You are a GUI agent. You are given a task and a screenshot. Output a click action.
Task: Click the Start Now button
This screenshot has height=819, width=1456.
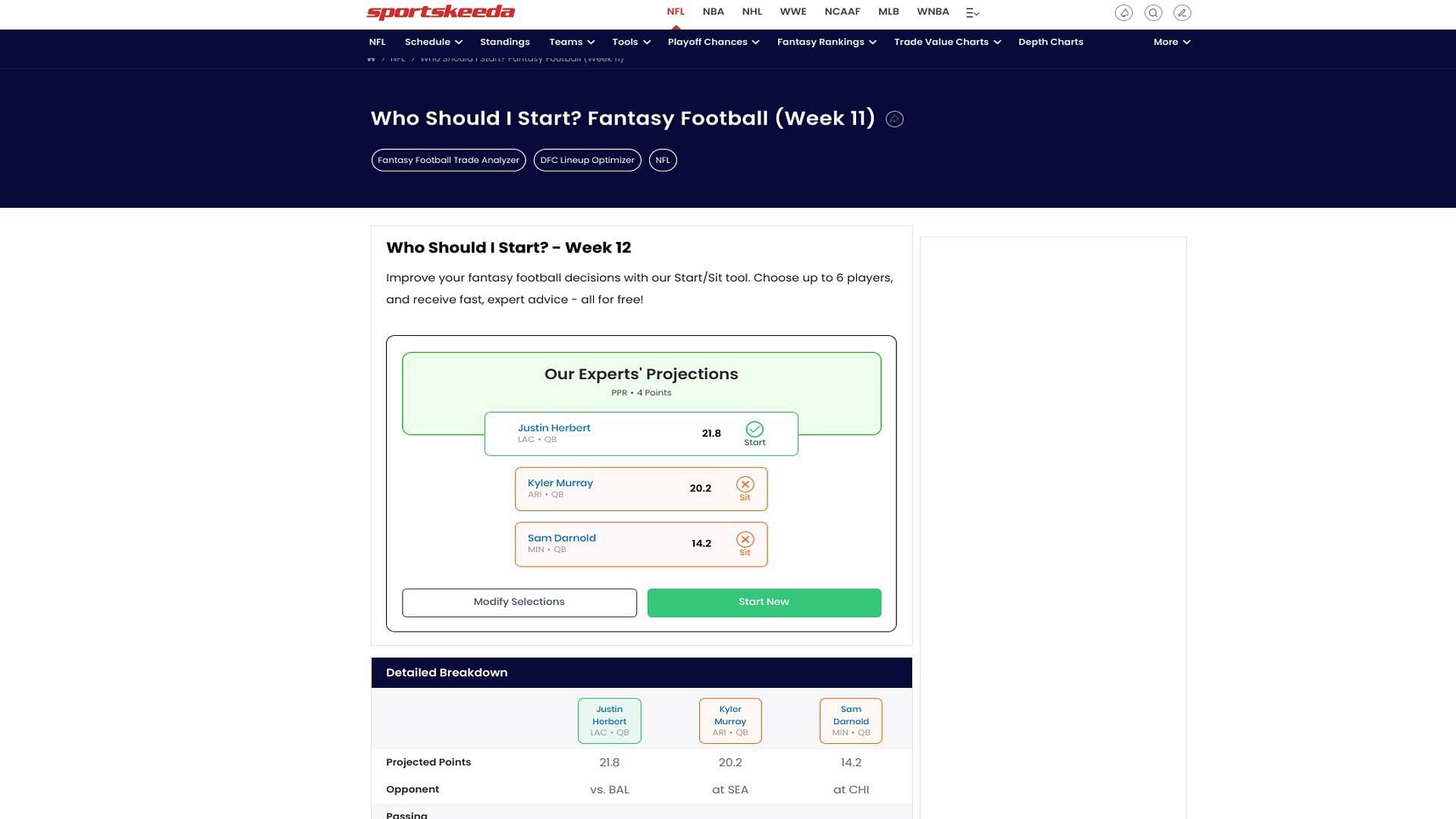pos(764,602)
